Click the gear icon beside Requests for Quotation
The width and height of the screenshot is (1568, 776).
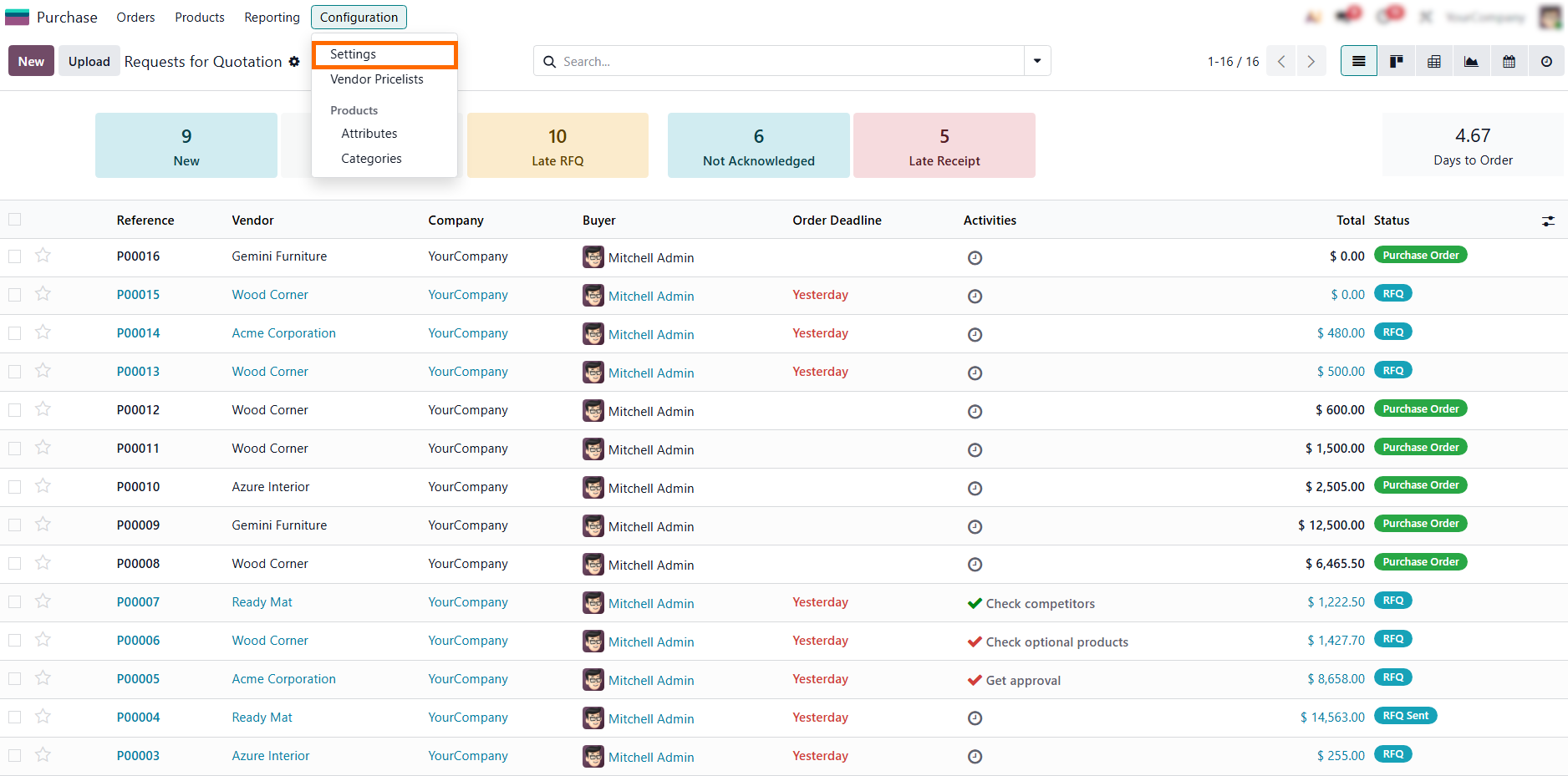tap(294, 62)
